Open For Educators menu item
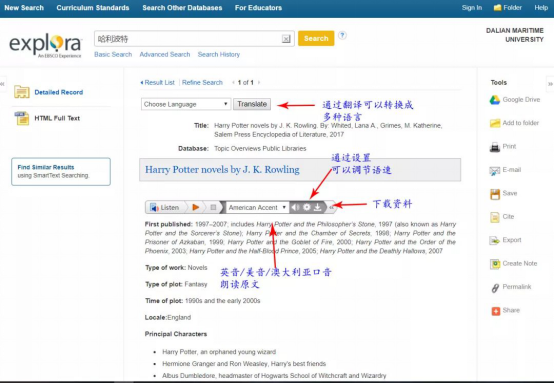The image size is (554, 384). 258,8
